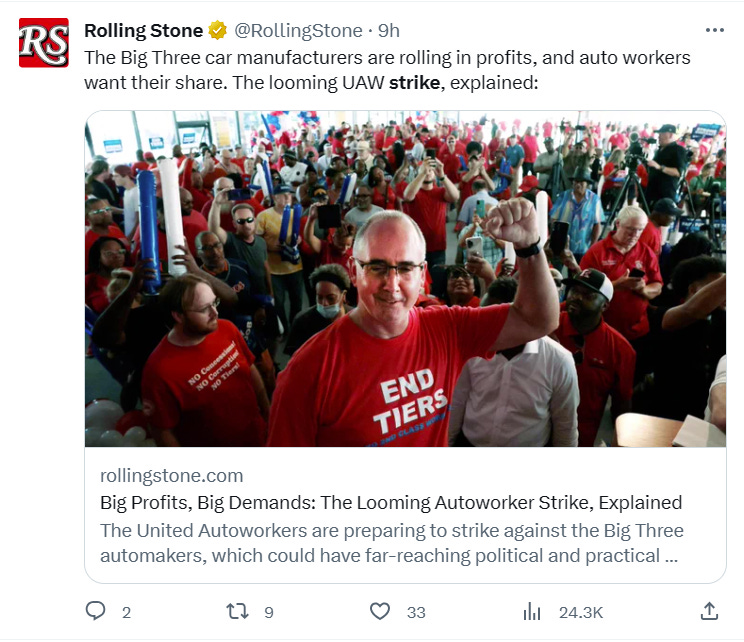744x642 pixels.
Task: Click the rollingstone.com domain text
Action: (171, 475)
